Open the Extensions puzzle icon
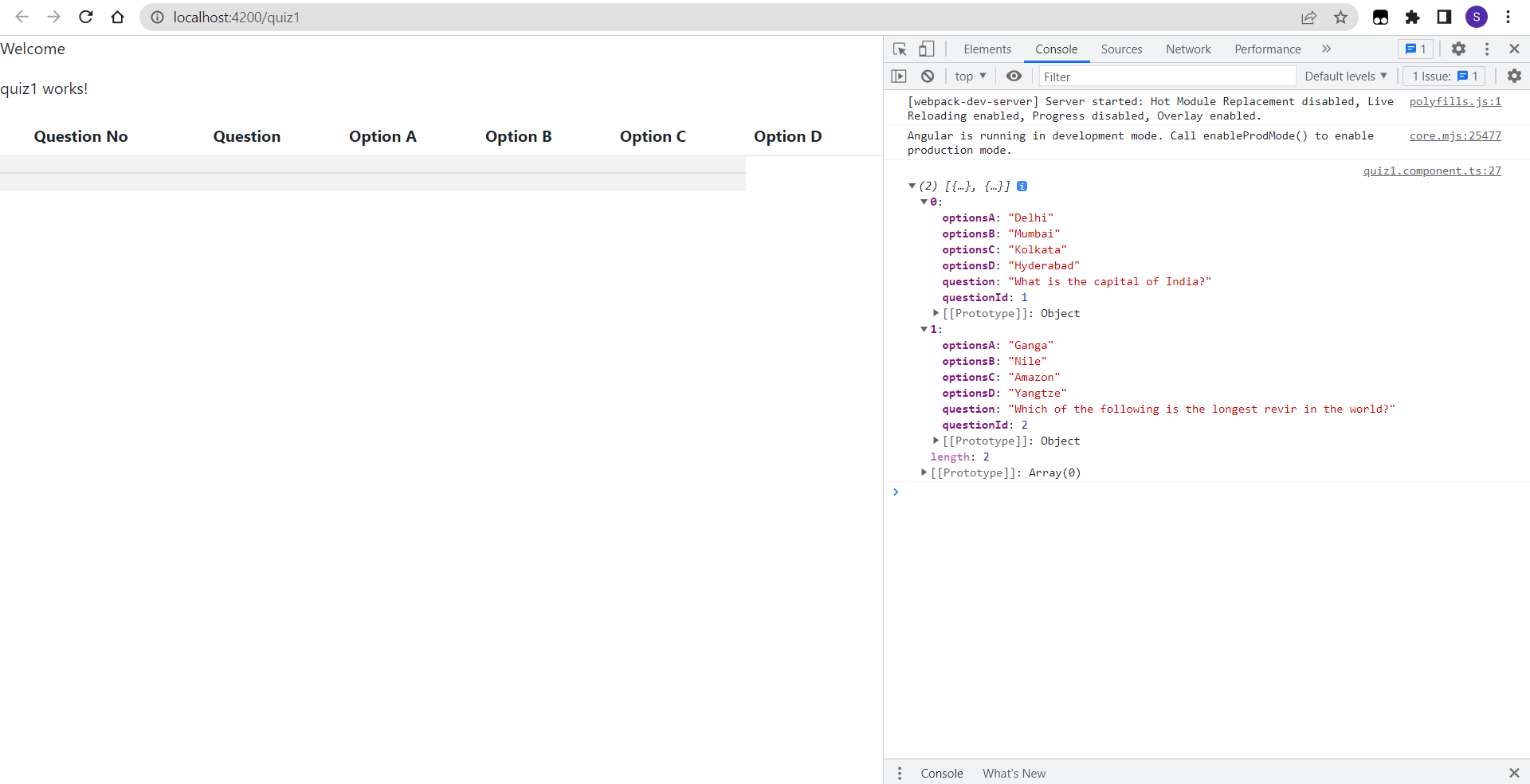The height and width of the screenshot is (784, 1530). pos(1412,17)
